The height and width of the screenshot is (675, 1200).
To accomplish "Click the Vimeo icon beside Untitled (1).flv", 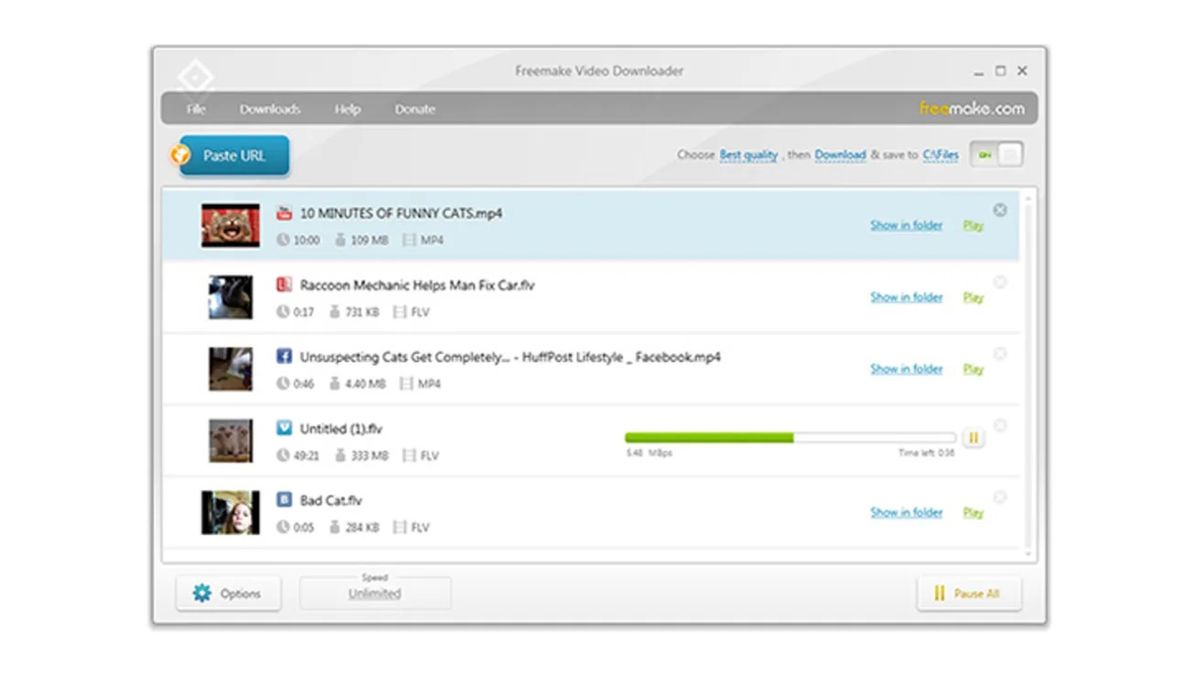I will point(284,429).
